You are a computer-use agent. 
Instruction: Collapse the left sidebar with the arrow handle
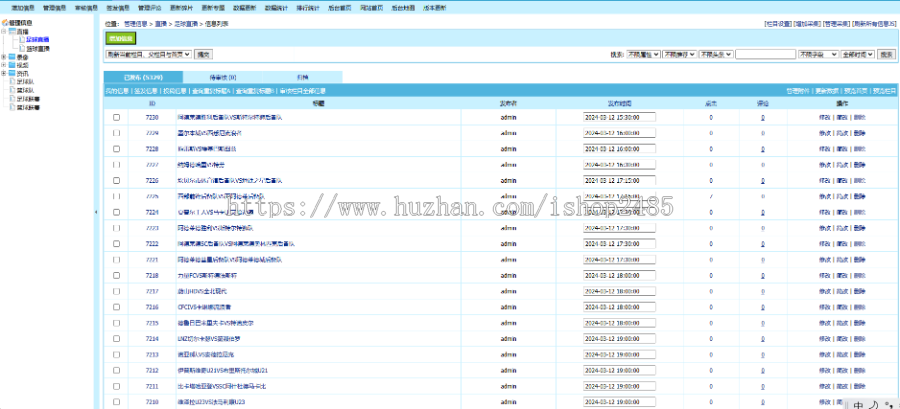[x=96, y=212]
